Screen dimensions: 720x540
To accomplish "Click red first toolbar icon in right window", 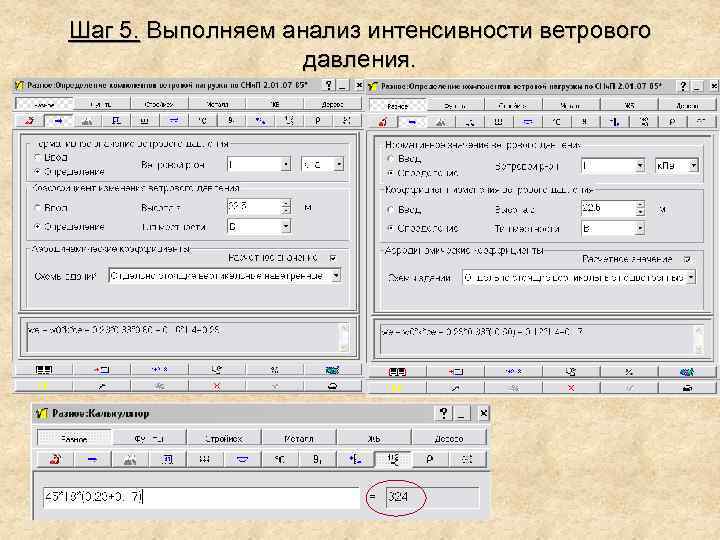I will [383, 122].
